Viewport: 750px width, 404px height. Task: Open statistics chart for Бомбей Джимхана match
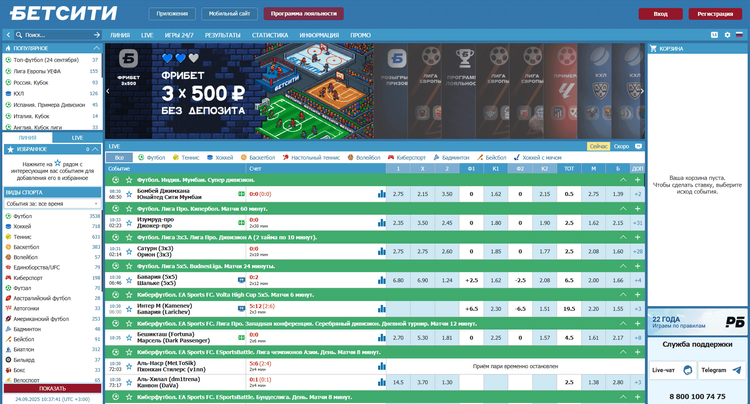click(x=382, y=194)
